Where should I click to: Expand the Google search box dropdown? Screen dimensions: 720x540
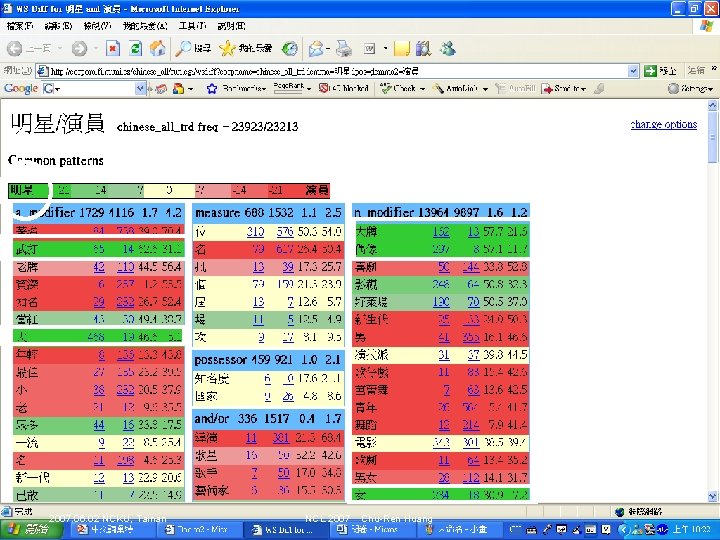tap(140, 89)
